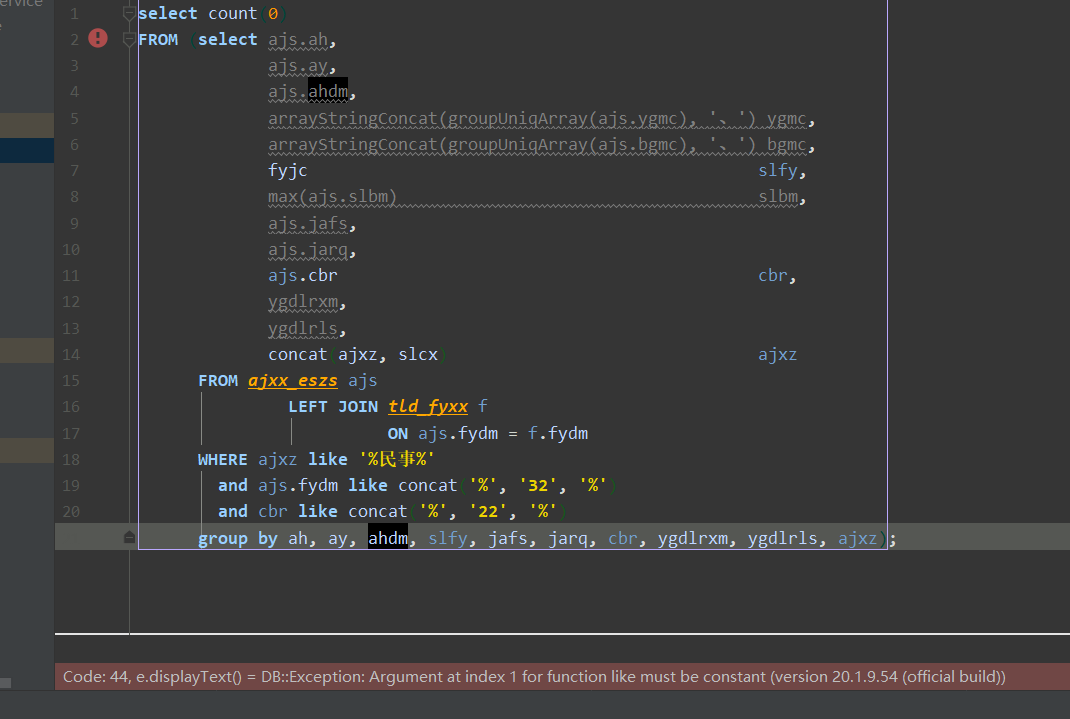Screen dimensions: 1070x719
Task: Click bgmc alias at end of line 6
Action: click(x=787, y=145)
